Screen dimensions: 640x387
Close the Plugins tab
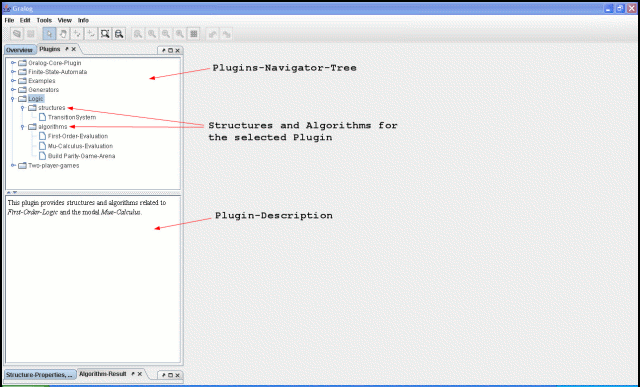click(x=73, y=49)
